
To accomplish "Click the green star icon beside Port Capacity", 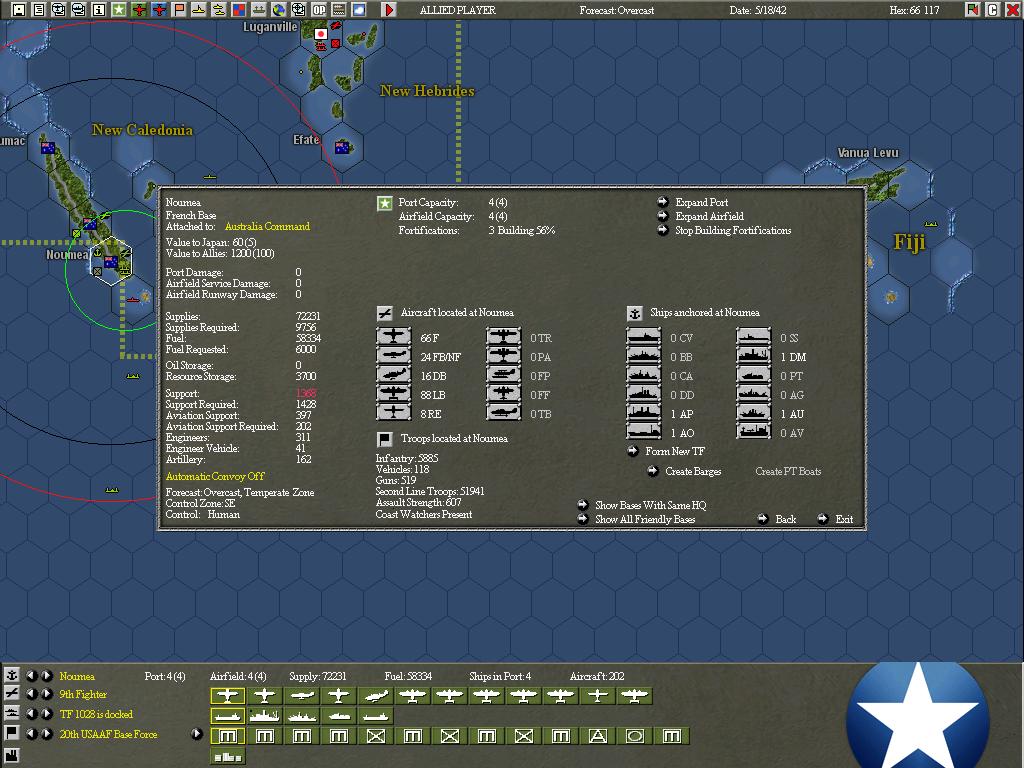I will point(385,203).
